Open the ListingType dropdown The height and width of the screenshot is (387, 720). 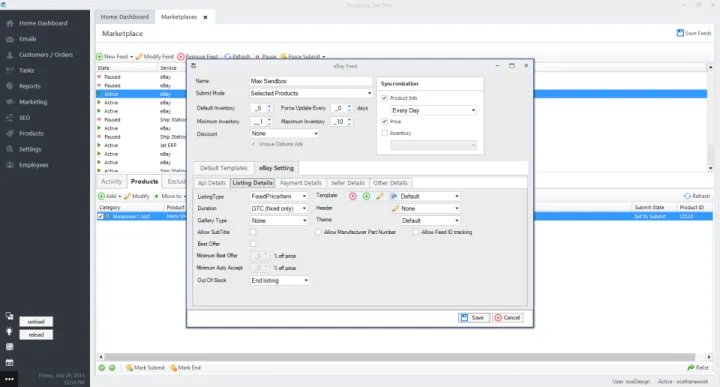[278, 196]
